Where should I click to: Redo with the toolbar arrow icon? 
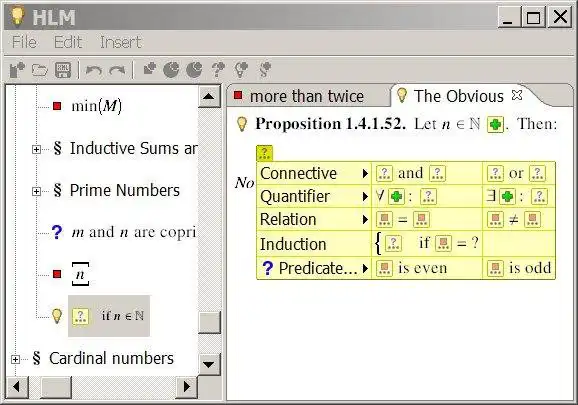click(118, 70)
